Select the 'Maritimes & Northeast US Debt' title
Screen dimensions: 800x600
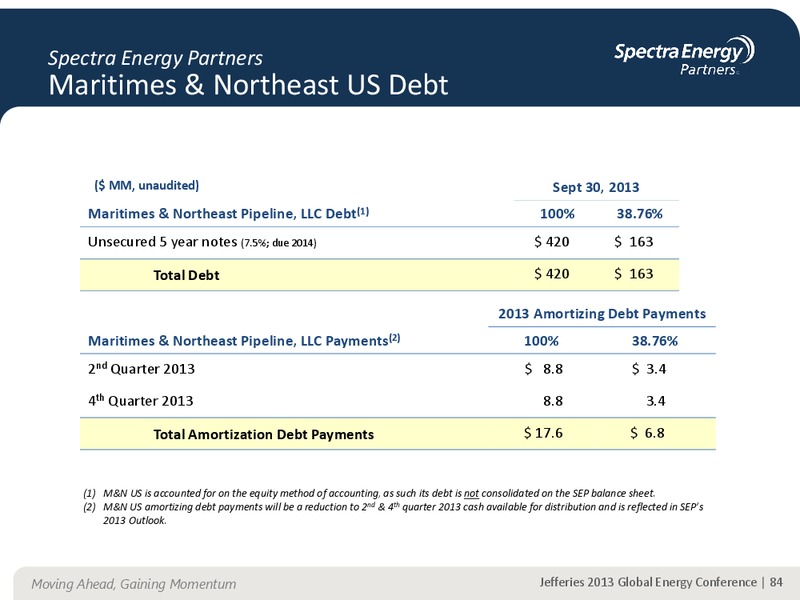coord(248,85)
